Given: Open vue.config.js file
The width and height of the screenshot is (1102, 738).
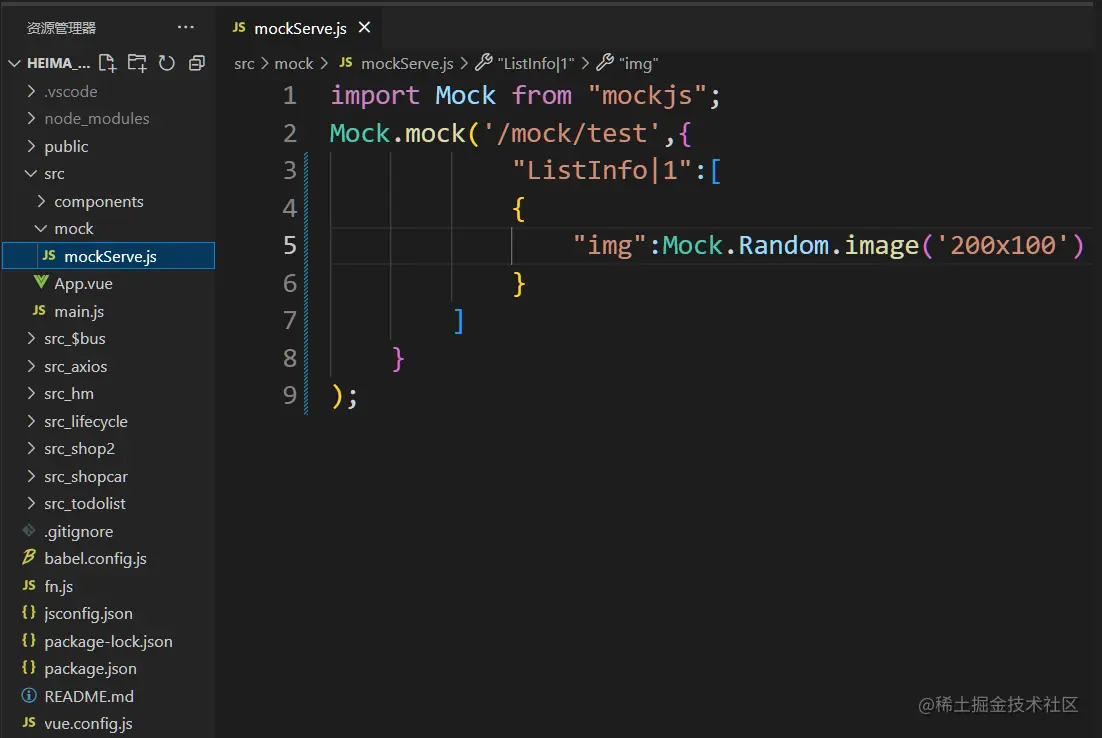Looking at the screenshot, I should (x=109, y=723).
